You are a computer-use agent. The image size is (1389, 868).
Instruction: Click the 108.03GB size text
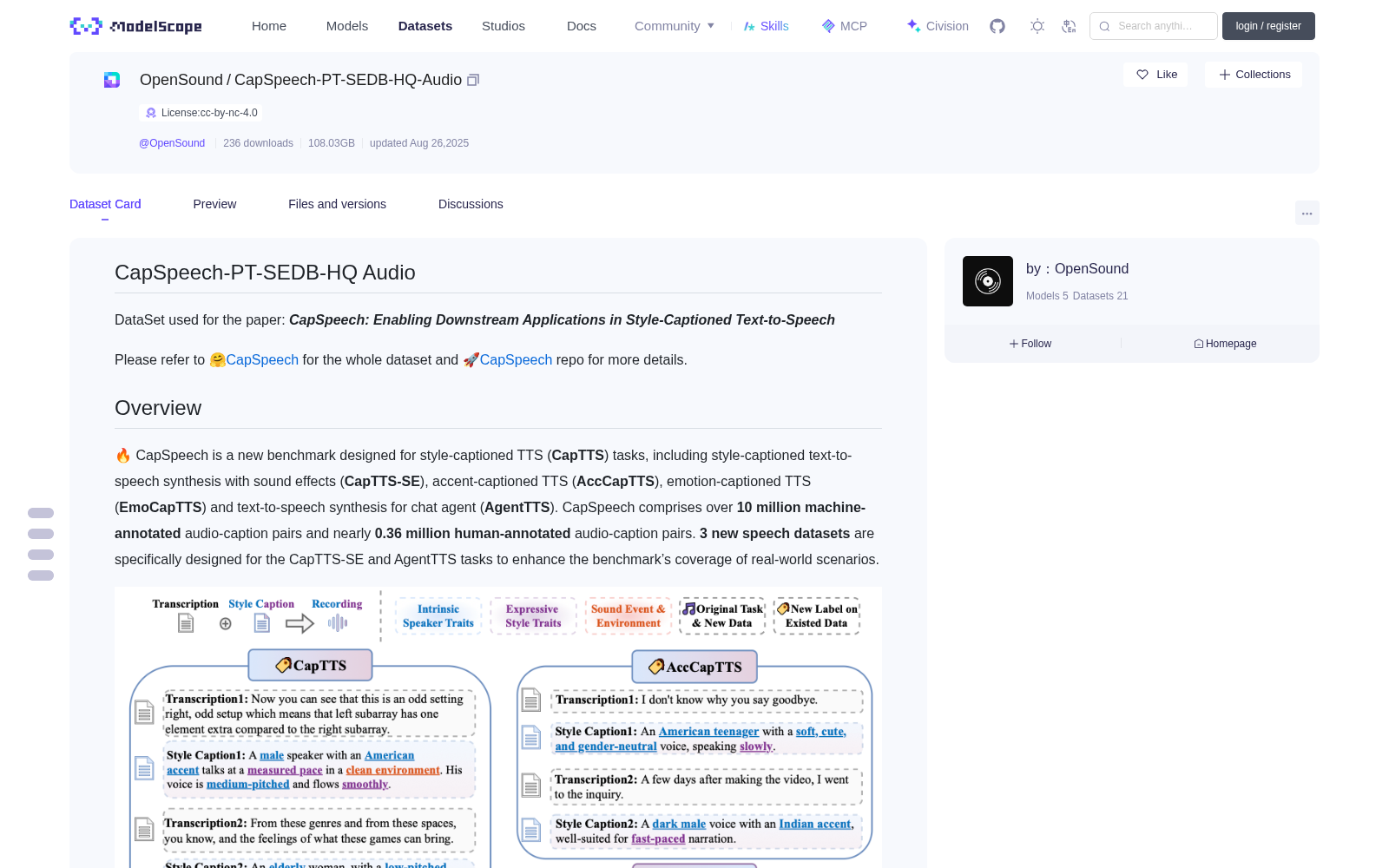click(332, 143)
